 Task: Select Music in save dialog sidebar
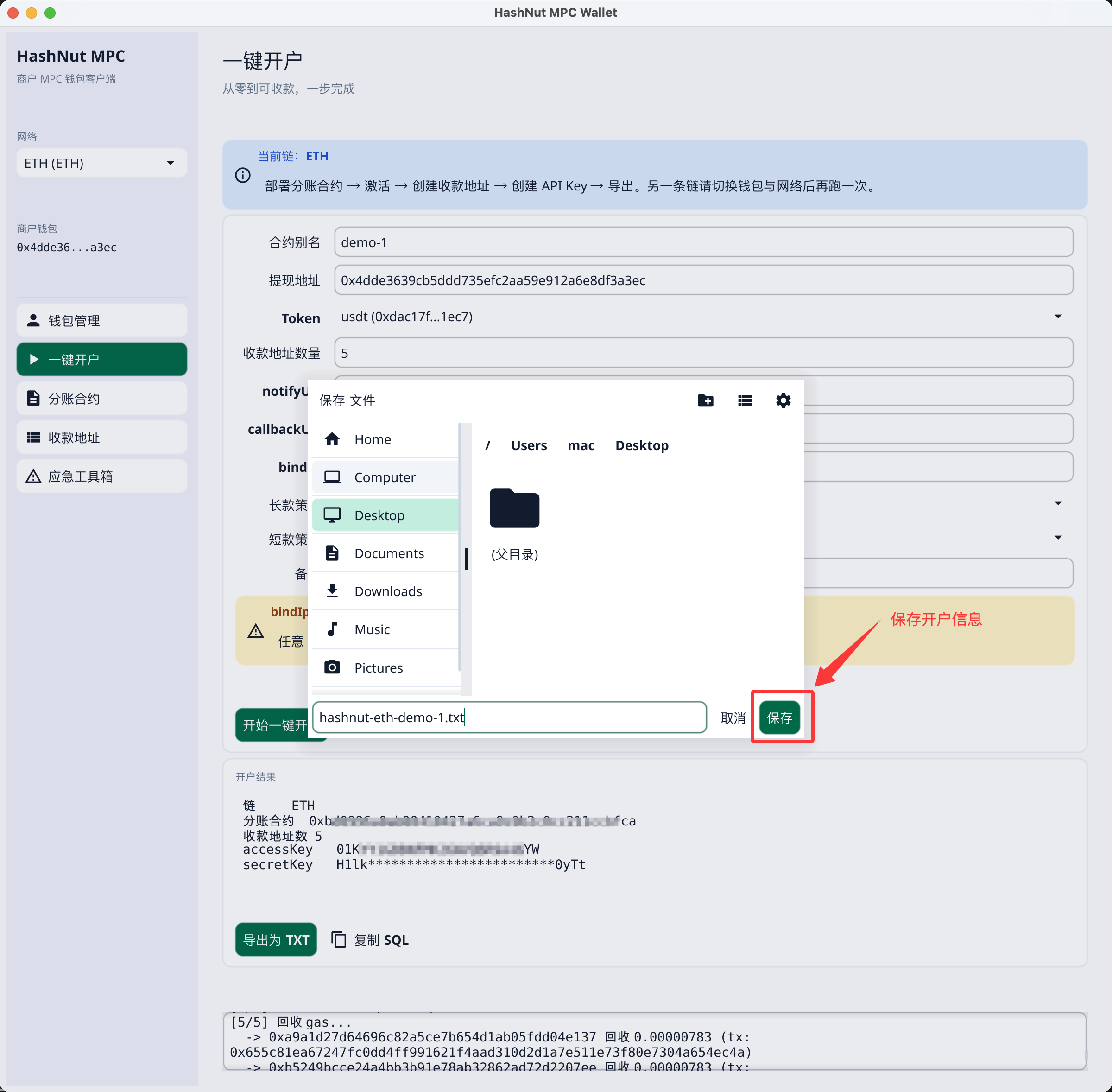(385, 629)
